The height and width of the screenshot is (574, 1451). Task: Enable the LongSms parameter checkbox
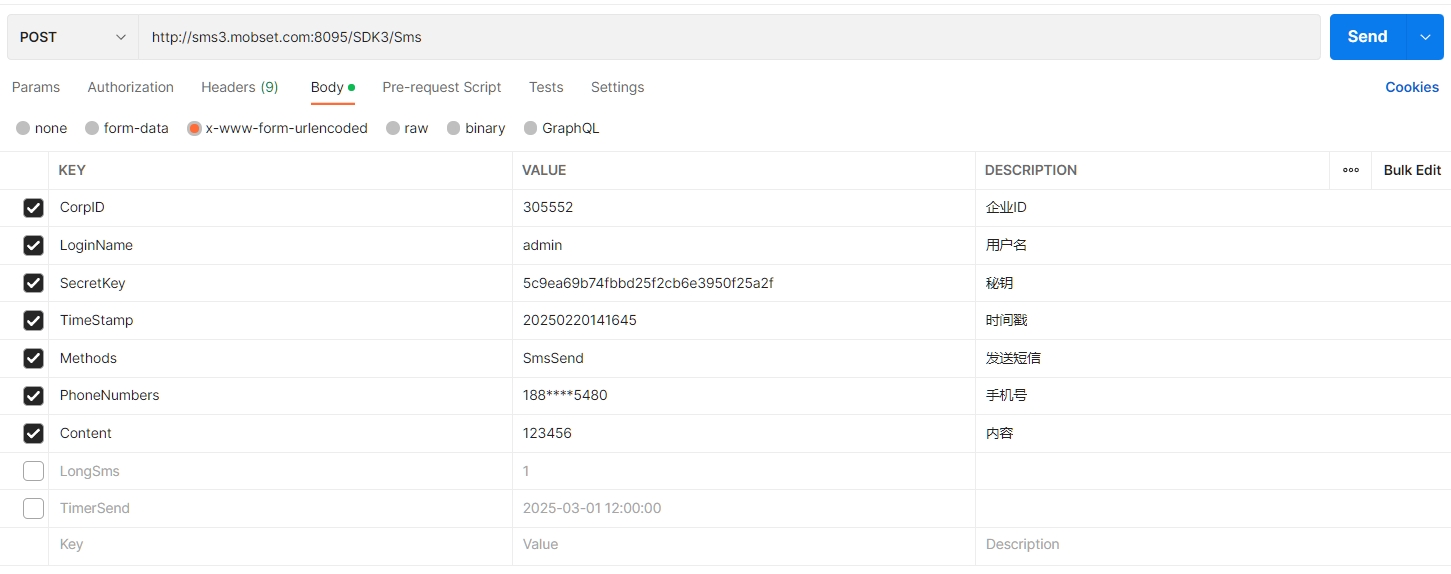pos(33,471)
